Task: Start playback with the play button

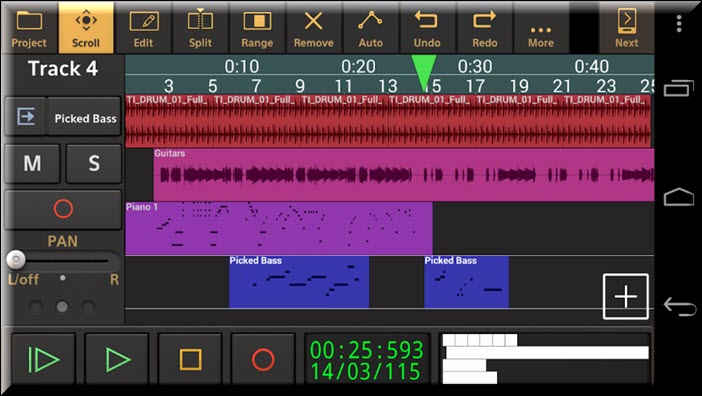Action: pyautogui.click(x=116, y=359)
